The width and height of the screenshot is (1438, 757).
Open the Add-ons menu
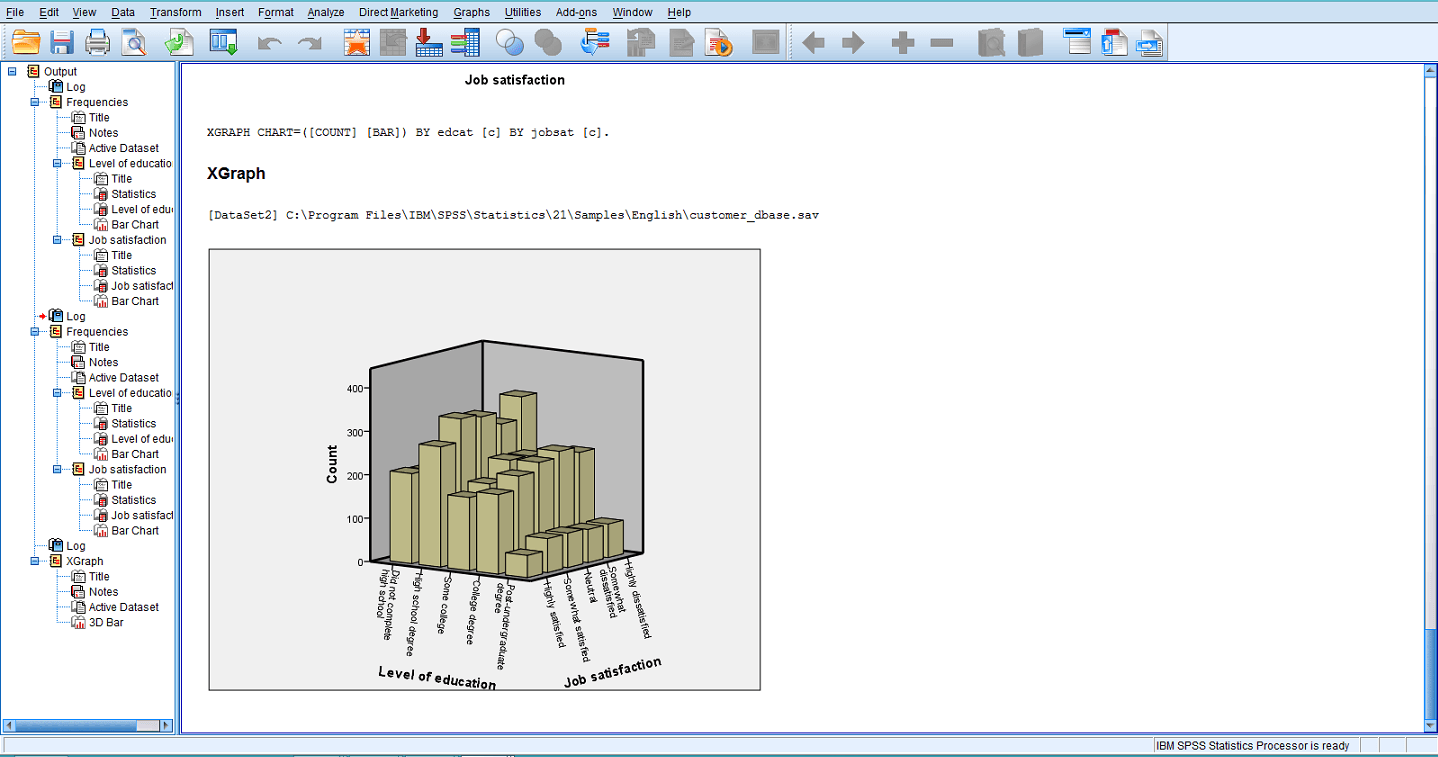point(577,12)
